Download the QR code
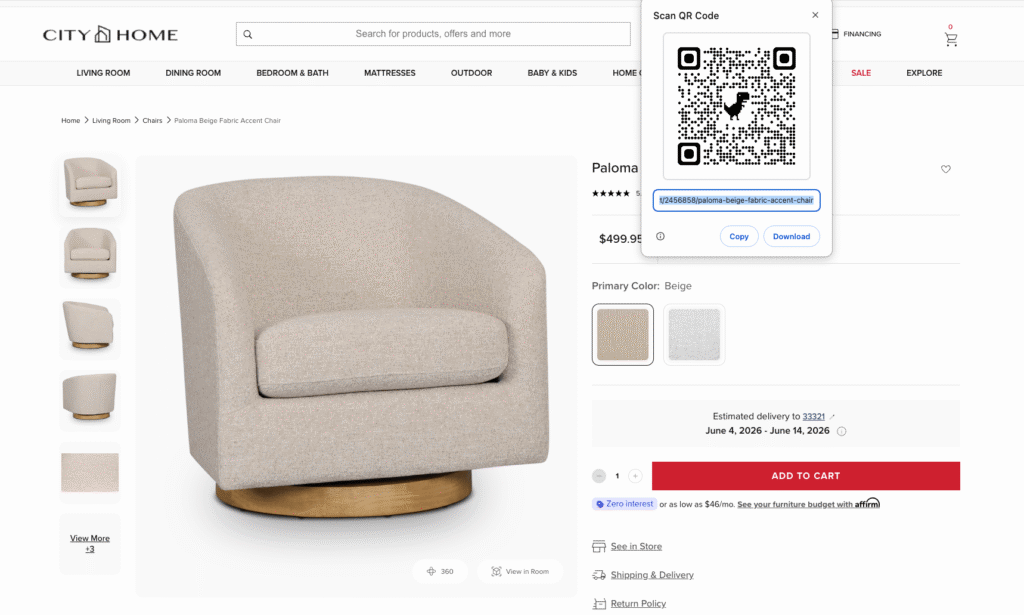Viewport: 1024px width, 615px height. [792, 236]
